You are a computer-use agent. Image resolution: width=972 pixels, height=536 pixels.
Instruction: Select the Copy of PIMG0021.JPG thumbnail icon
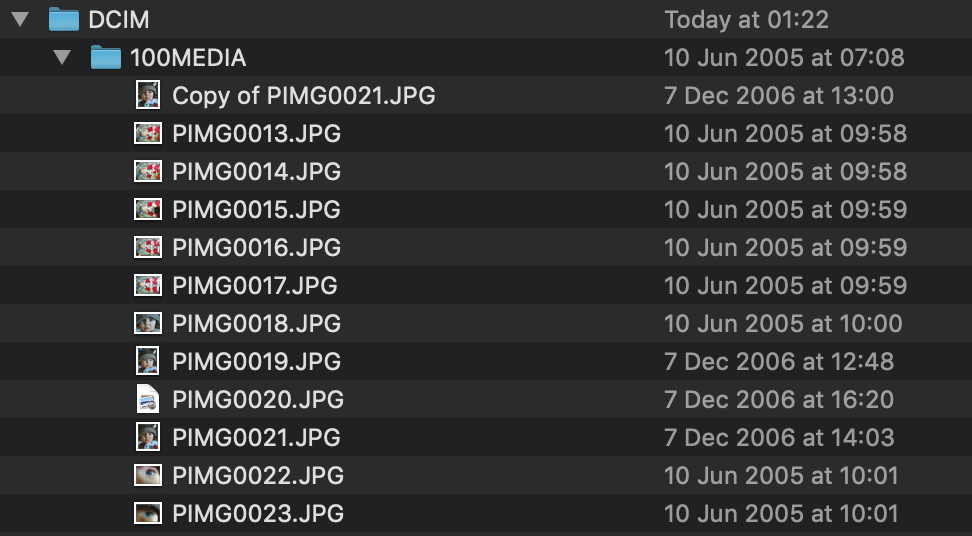[148, 95]
